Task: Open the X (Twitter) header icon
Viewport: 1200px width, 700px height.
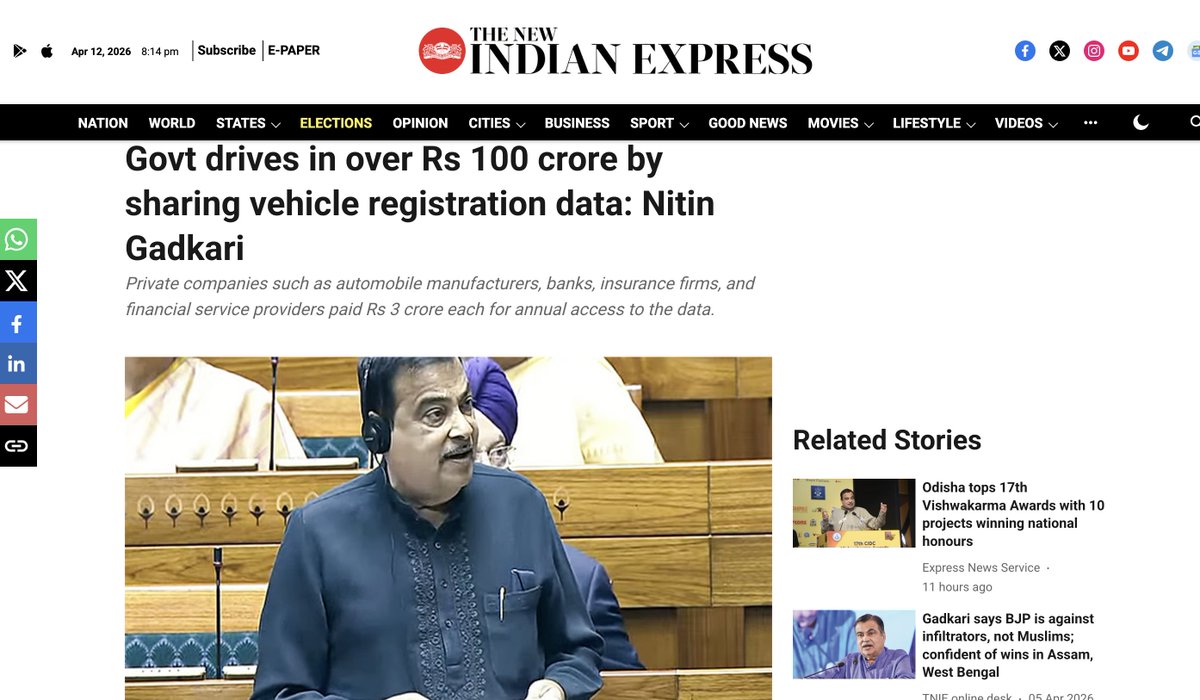Action: point(1060,51)
